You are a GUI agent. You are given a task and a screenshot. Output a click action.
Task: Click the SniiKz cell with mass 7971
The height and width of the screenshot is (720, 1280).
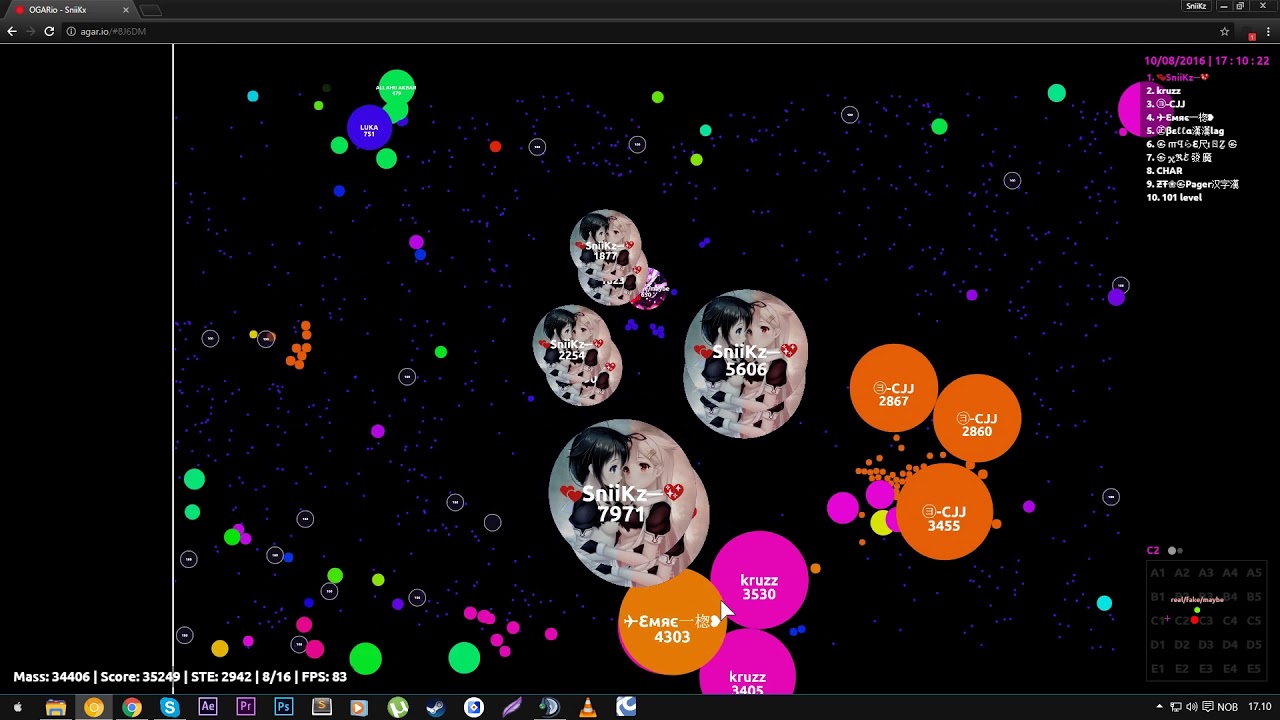tap(628, 503)
